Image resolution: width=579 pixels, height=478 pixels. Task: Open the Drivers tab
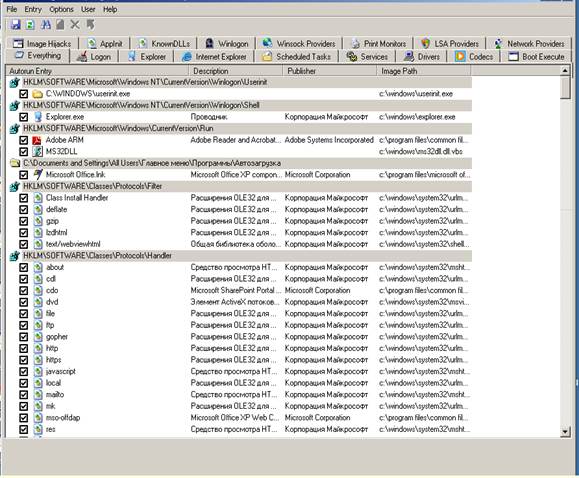click(421, 57)
